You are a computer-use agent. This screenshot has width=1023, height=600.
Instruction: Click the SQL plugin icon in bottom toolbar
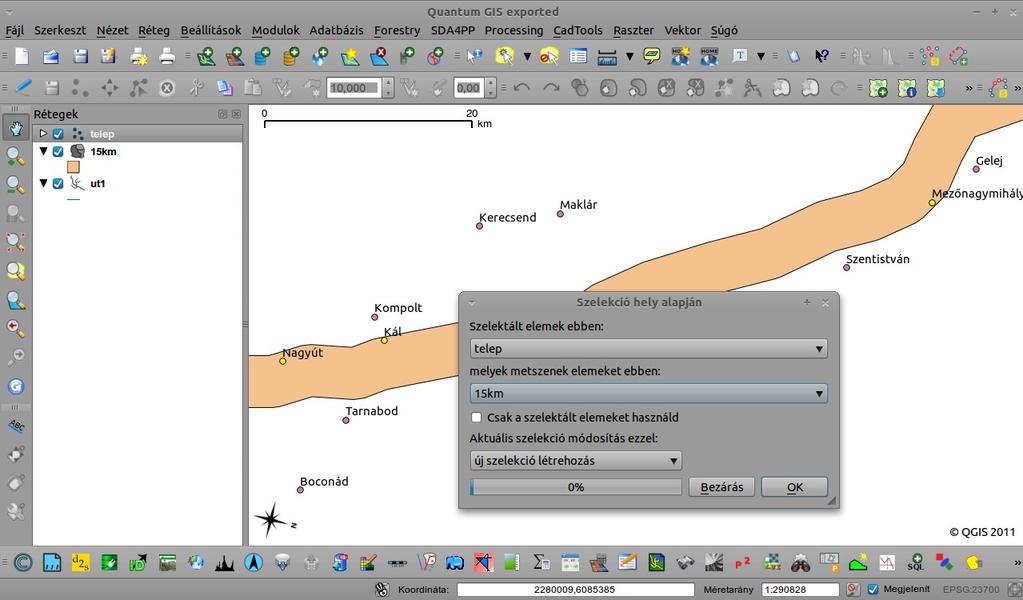coord(915,562)
